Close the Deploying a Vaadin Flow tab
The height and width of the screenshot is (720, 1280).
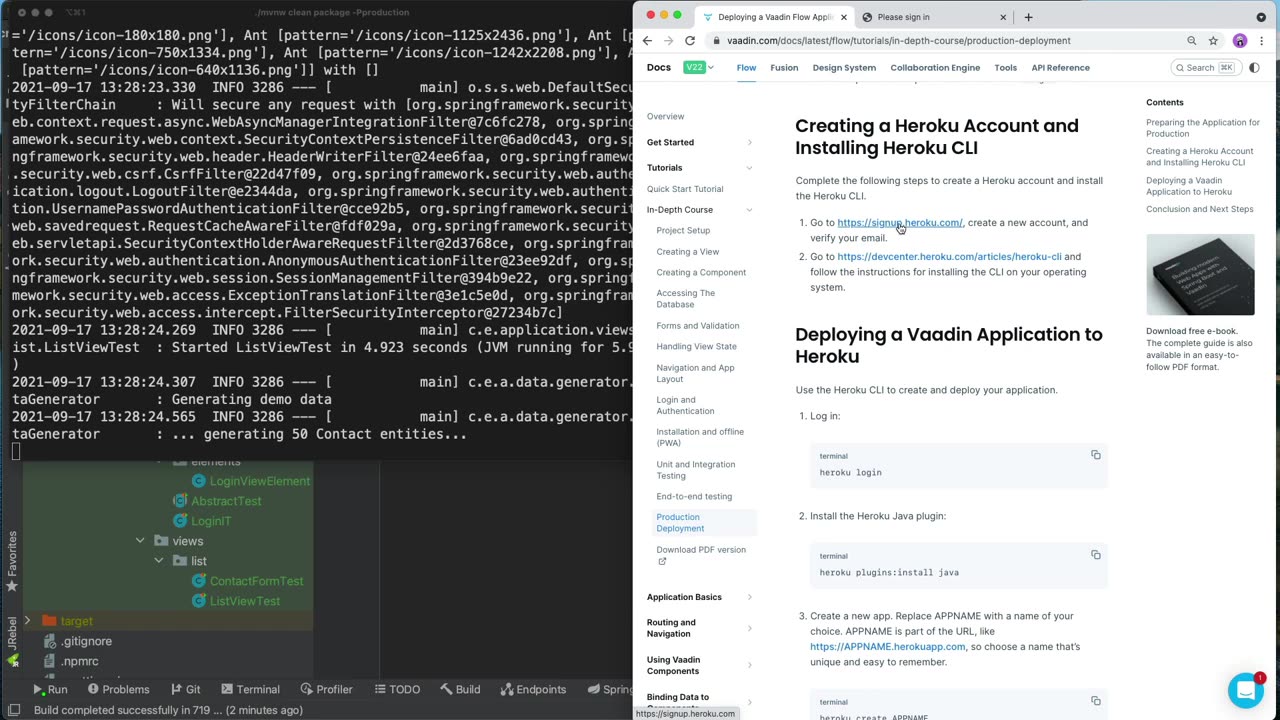click(844, 17)
